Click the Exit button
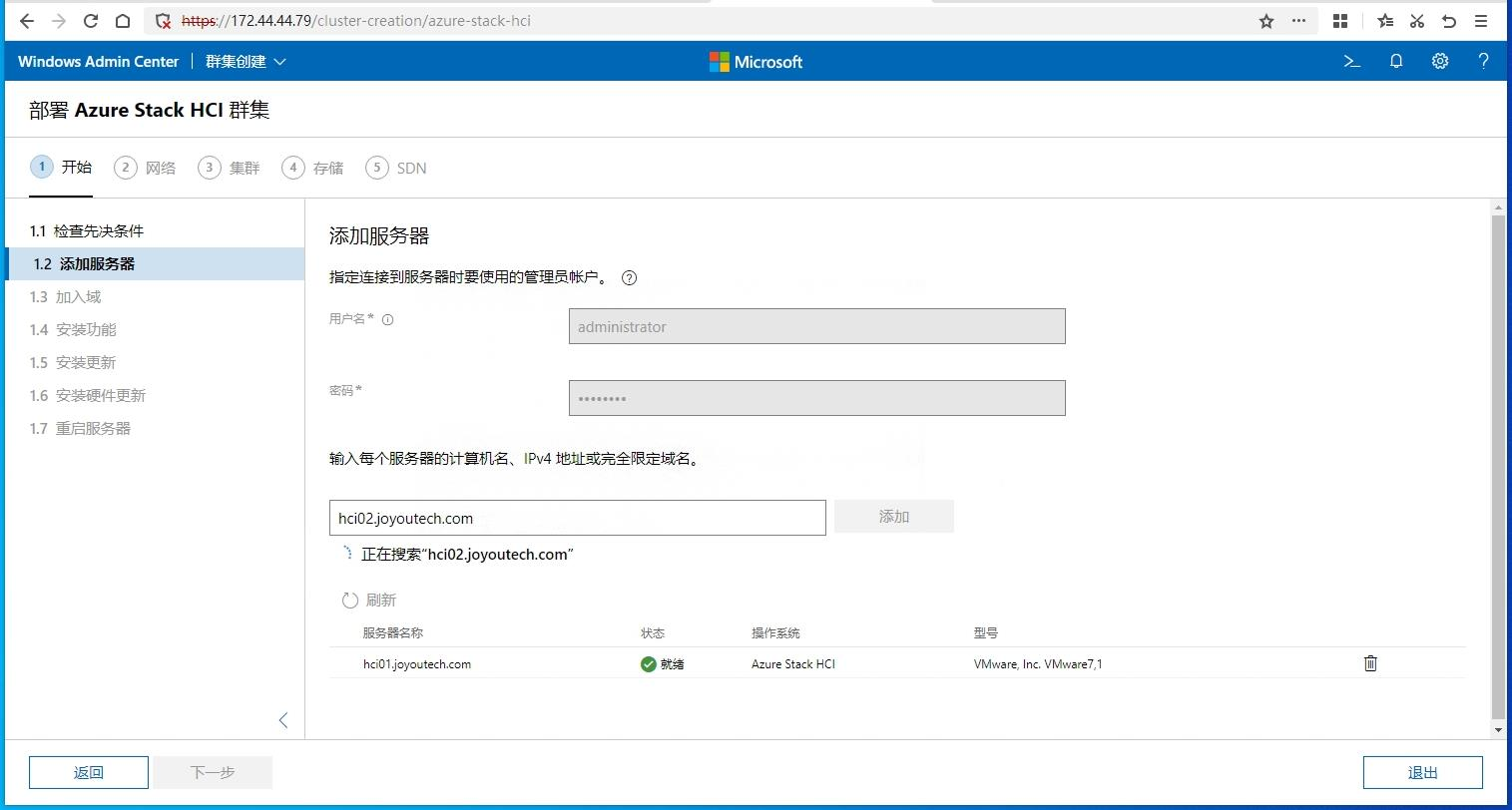 1422,772
